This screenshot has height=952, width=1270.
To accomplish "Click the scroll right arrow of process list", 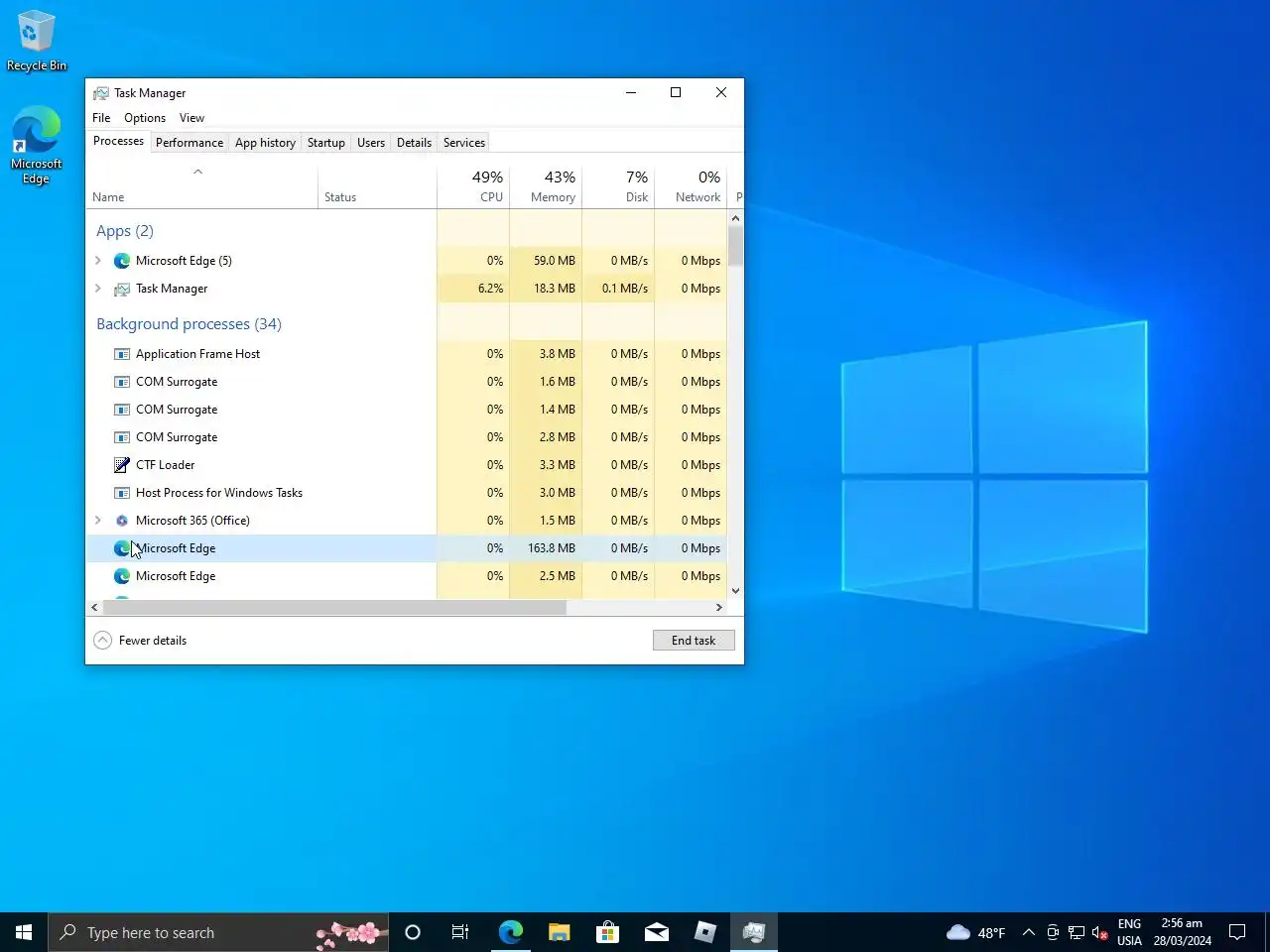I will (719, 607).
